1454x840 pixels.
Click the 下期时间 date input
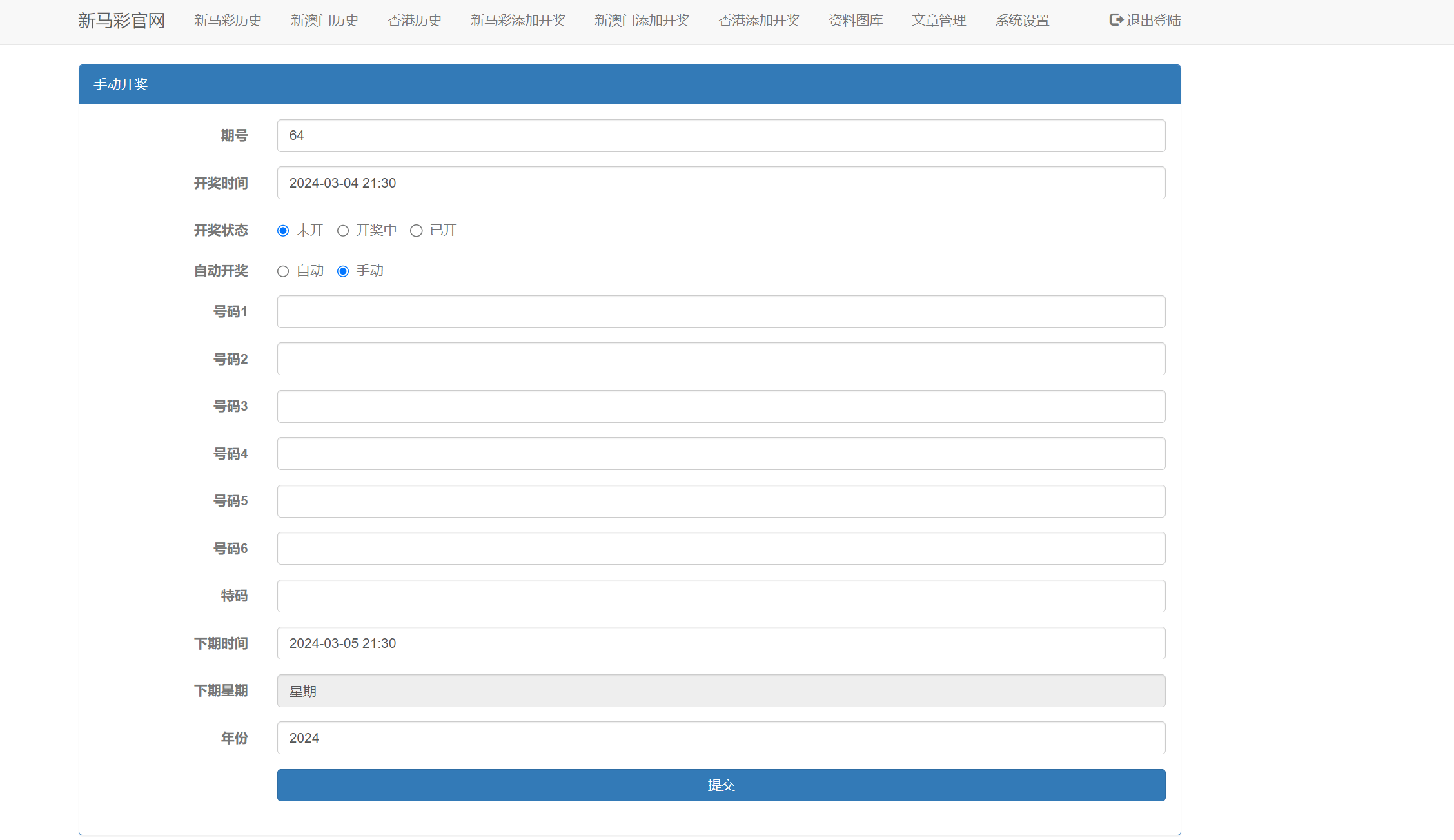(721, 643)
